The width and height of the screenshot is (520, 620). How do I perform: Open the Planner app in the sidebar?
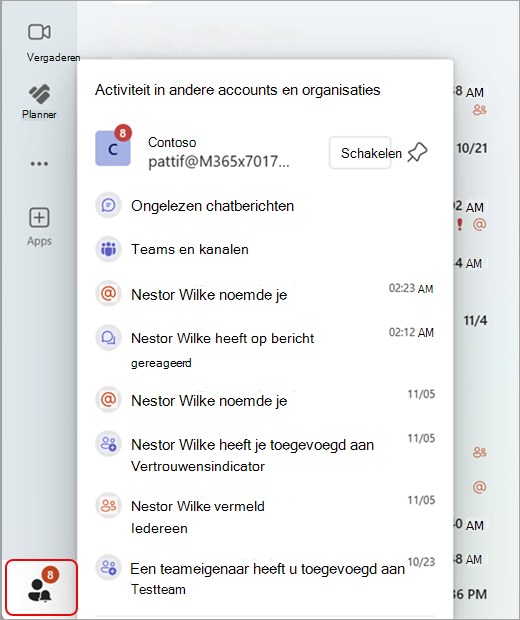[x=39, y=101]
